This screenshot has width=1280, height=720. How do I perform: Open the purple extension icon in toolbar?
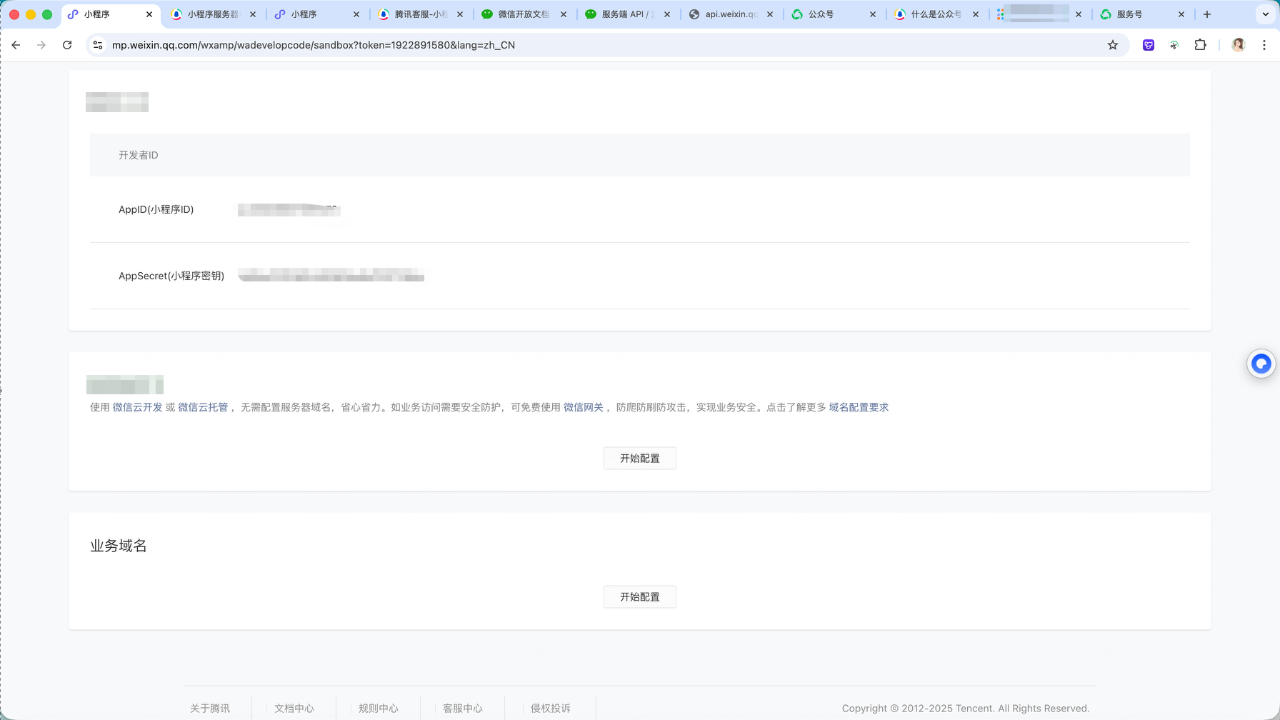[1149, 45]
